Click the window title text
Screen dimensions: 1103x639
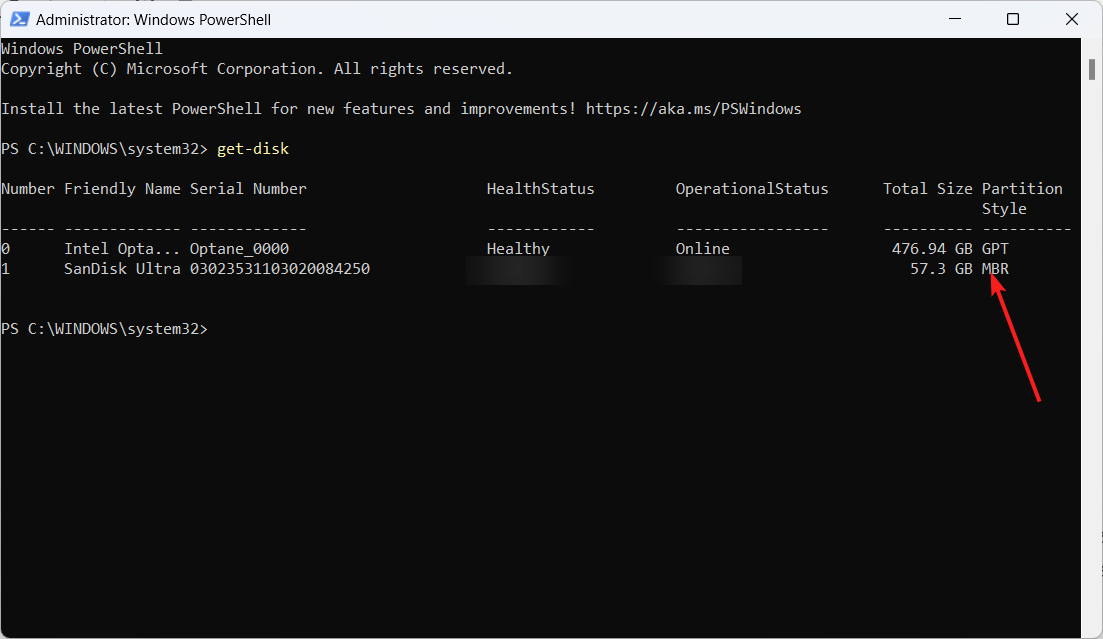(x=153, y=19)
